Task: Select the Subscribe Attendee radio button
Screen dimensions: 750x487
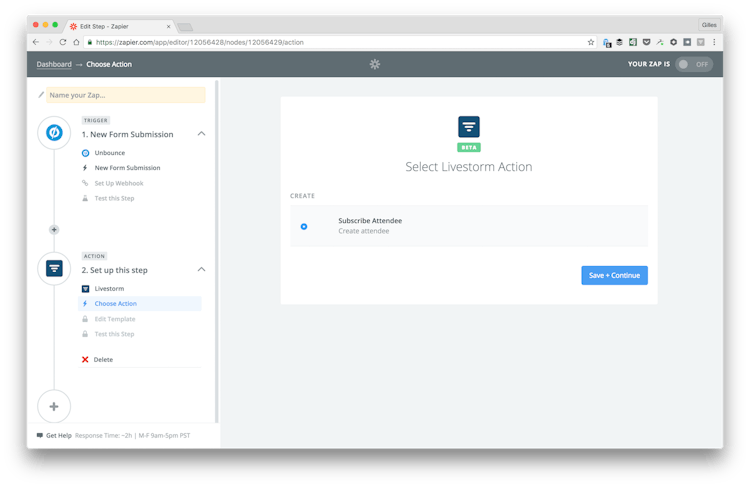Action: pos(304,226)
